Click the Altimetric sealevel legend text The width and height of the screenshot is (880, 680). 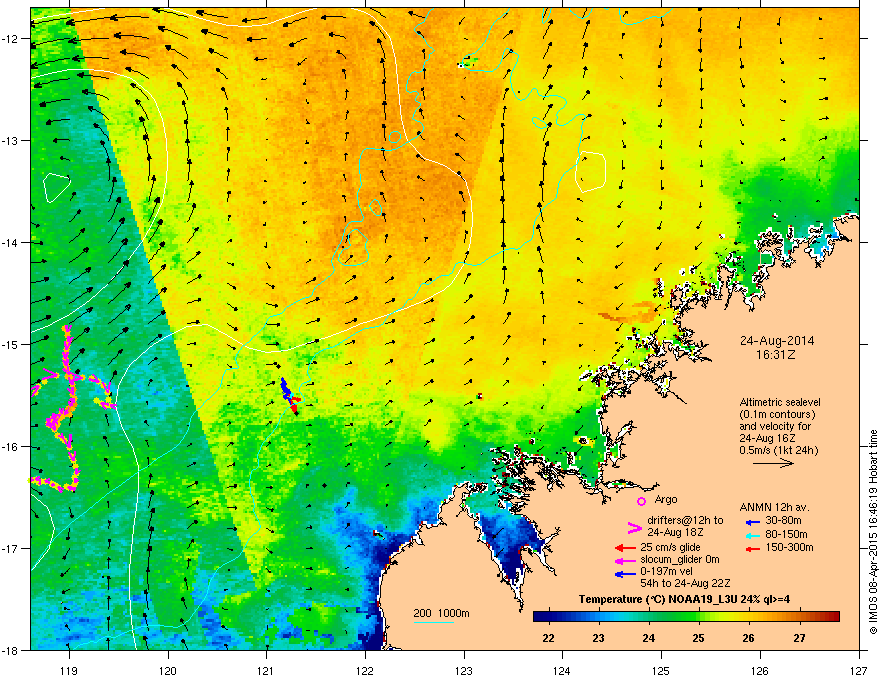point(780,402)
